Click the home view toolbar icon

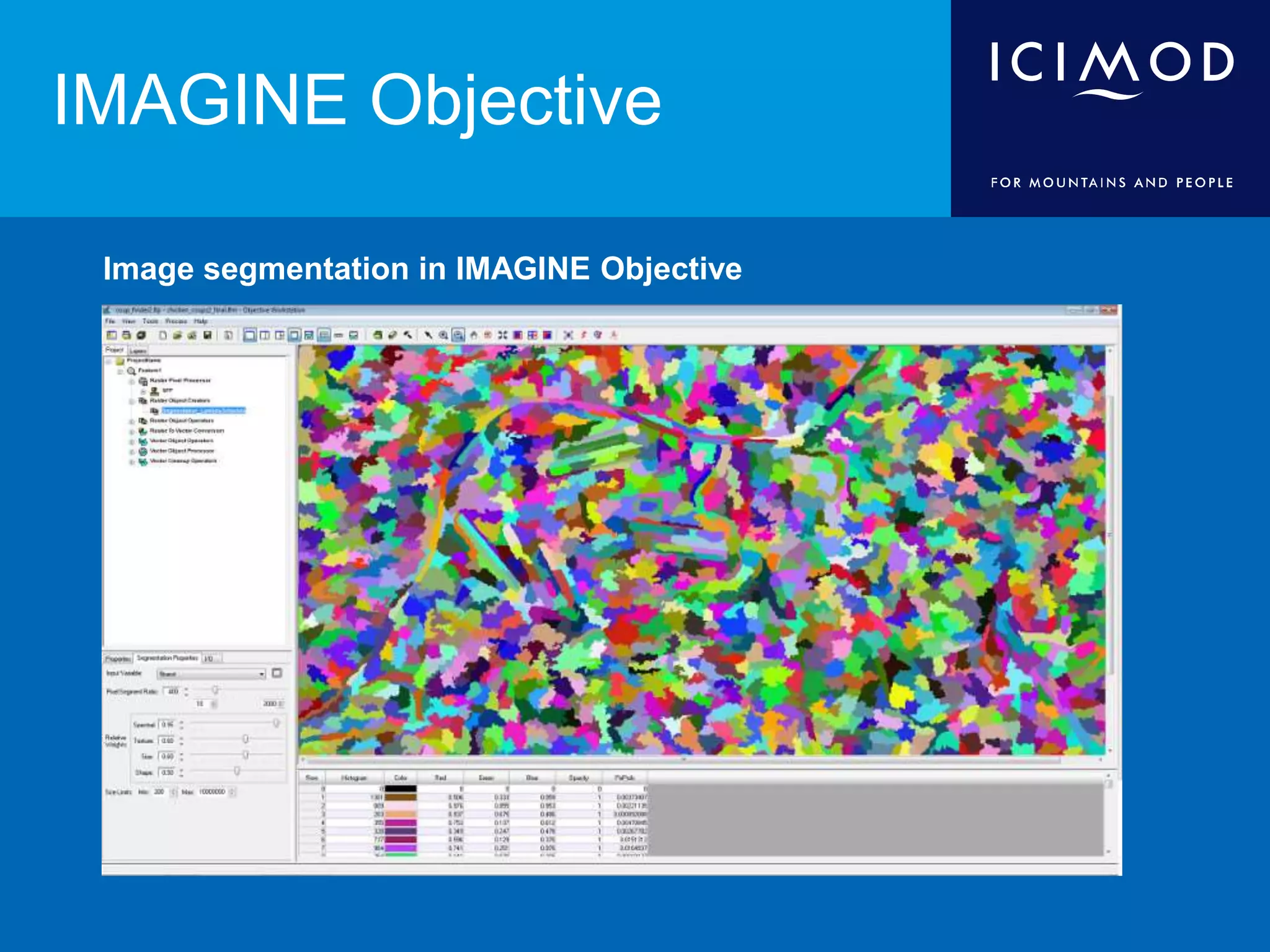[x=473, y=335]
